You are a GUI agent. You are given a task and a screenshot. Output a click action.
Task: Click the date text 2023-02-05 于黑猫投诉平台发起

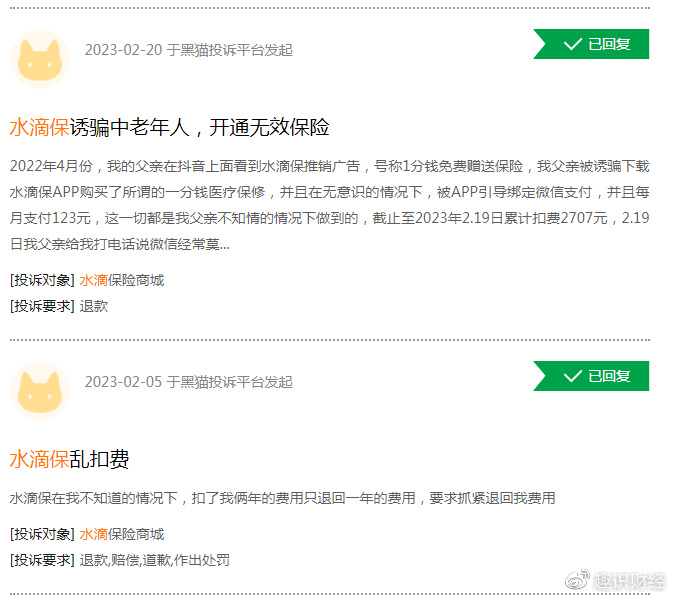[x=188, y=382]
